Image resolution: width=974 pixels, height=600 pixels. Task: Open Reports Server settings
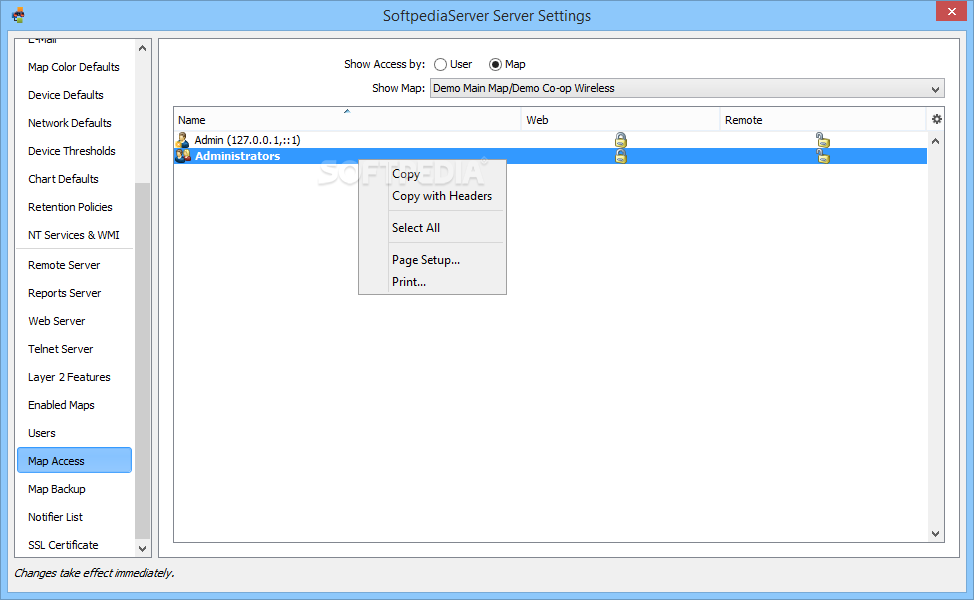[74, 293]
